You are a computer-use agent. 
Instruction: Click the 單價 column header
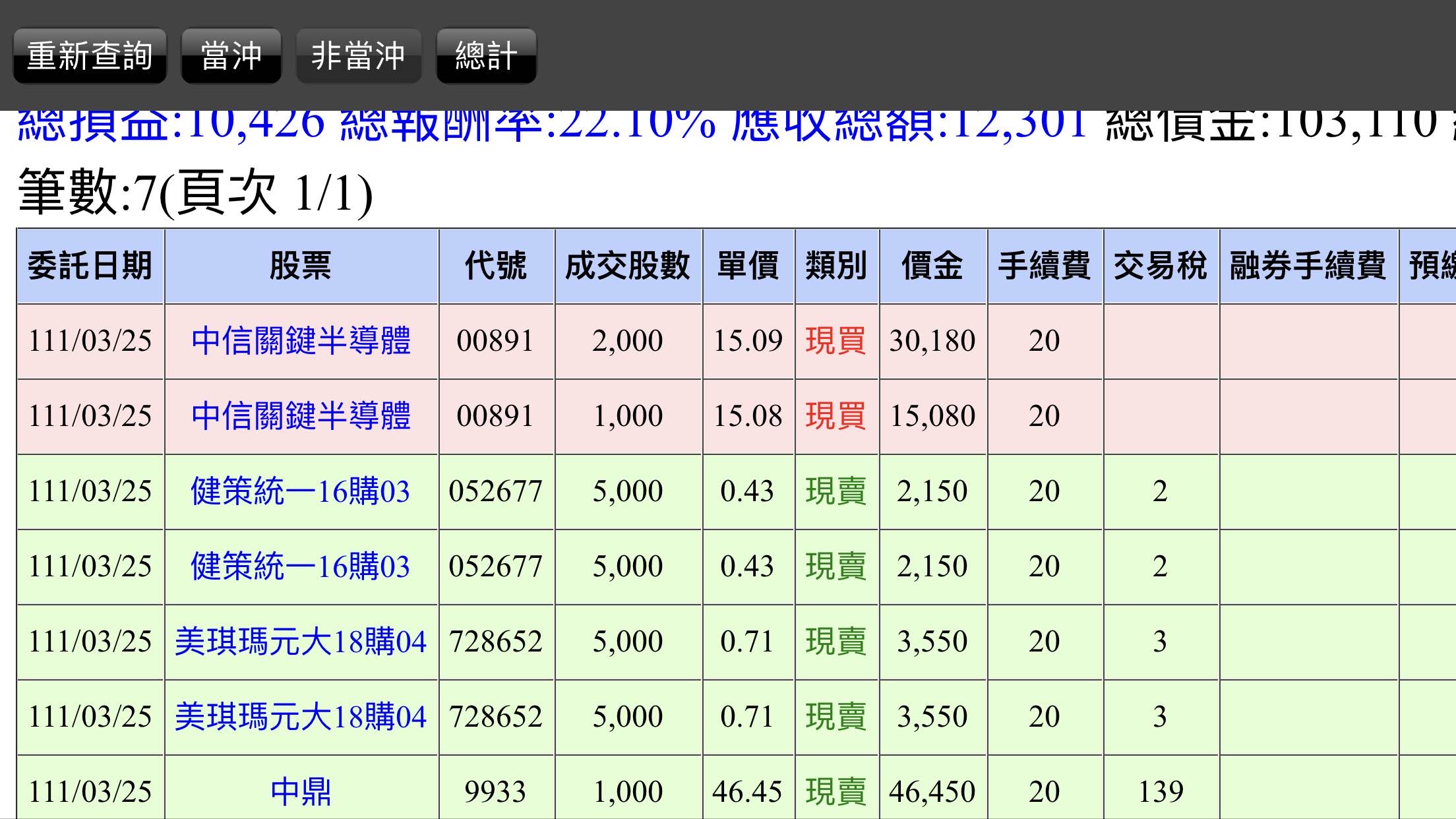(x=748, y=266)
